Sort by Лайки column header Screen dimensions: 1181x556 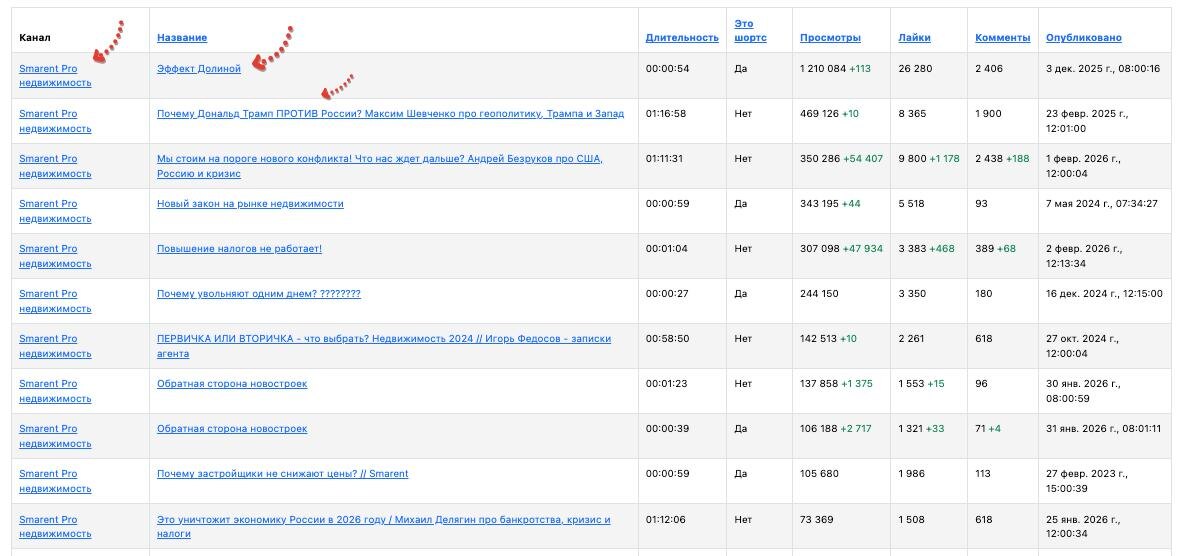914,38
